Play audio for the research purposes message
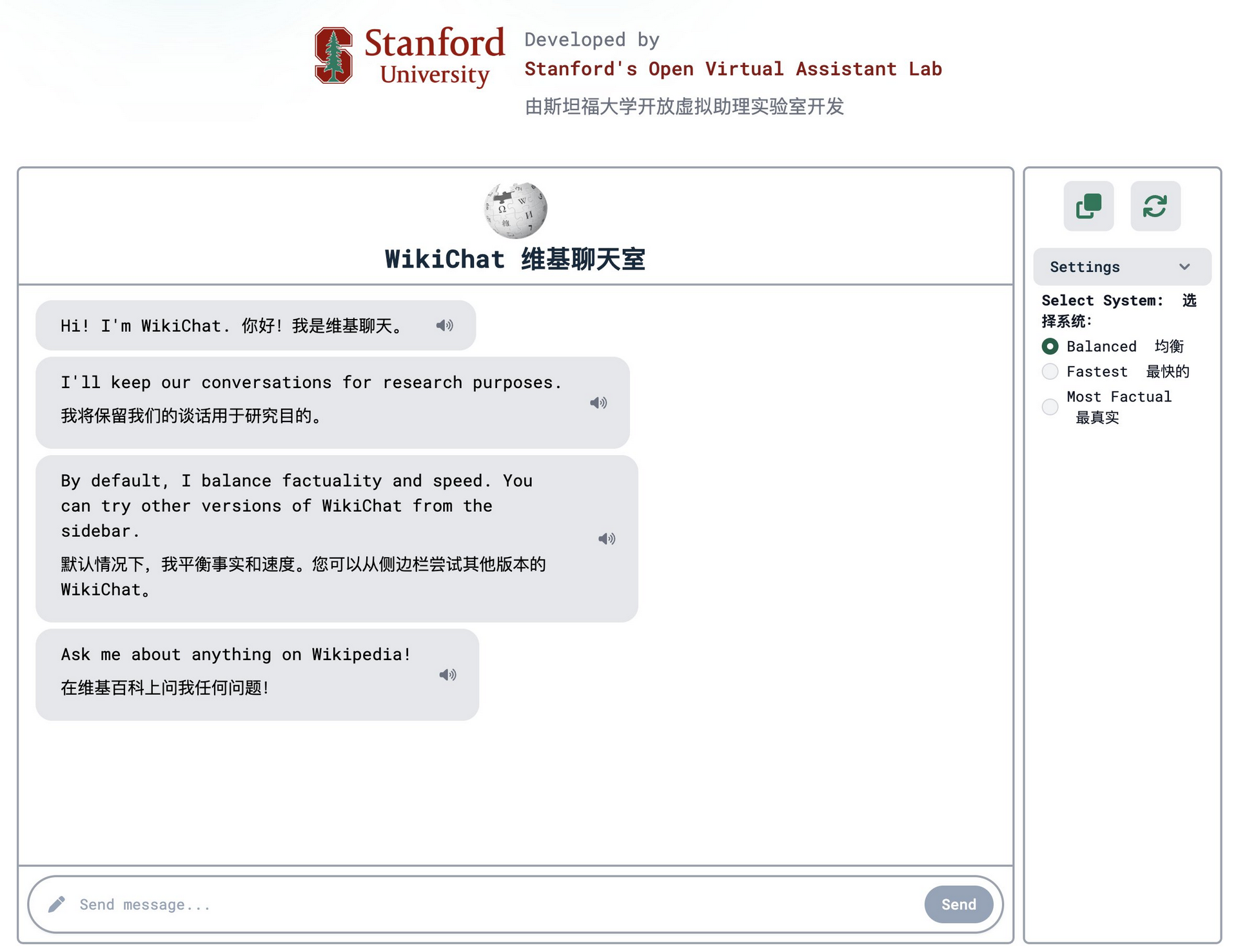 pyautogui.click(x=598, y=403)
